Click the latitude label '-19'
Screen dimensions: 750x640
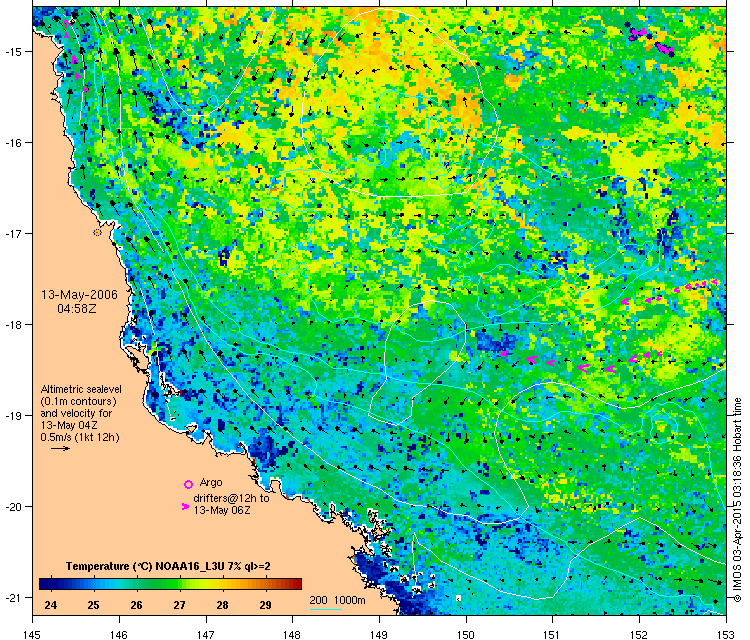(12, 415)
